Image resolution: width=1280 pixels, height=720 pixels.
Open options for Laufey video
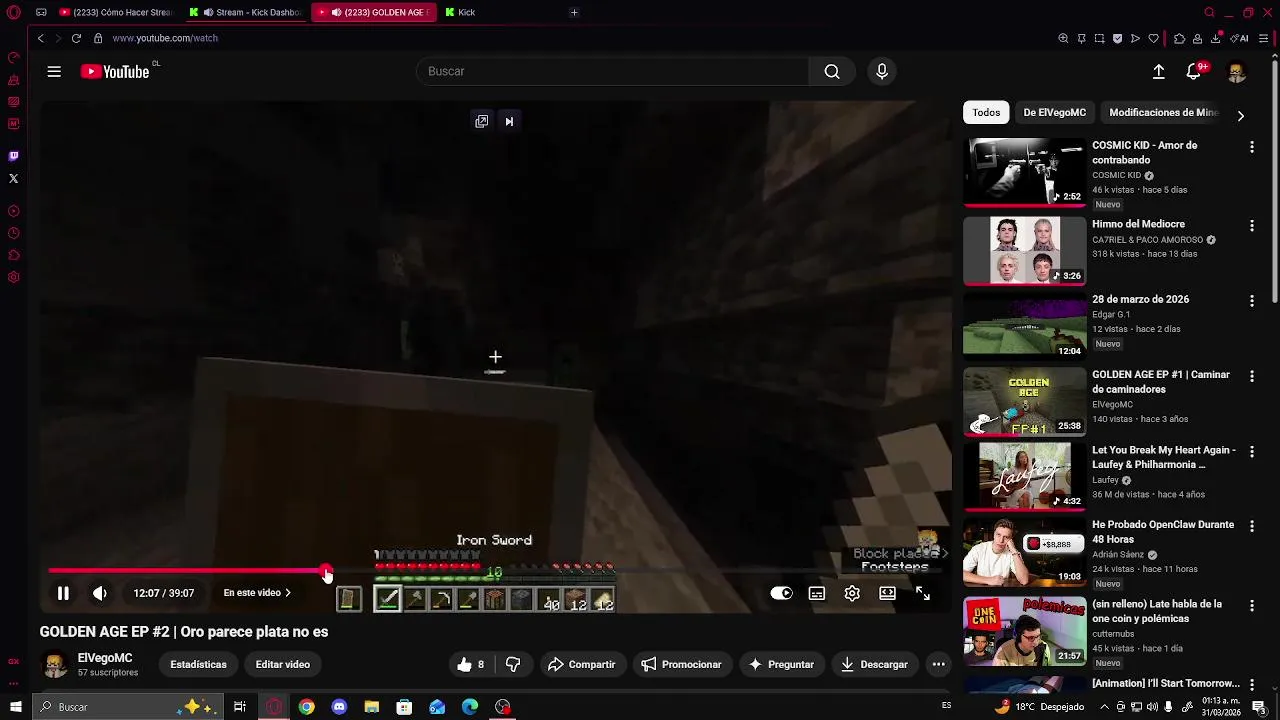click(1251, 452)
